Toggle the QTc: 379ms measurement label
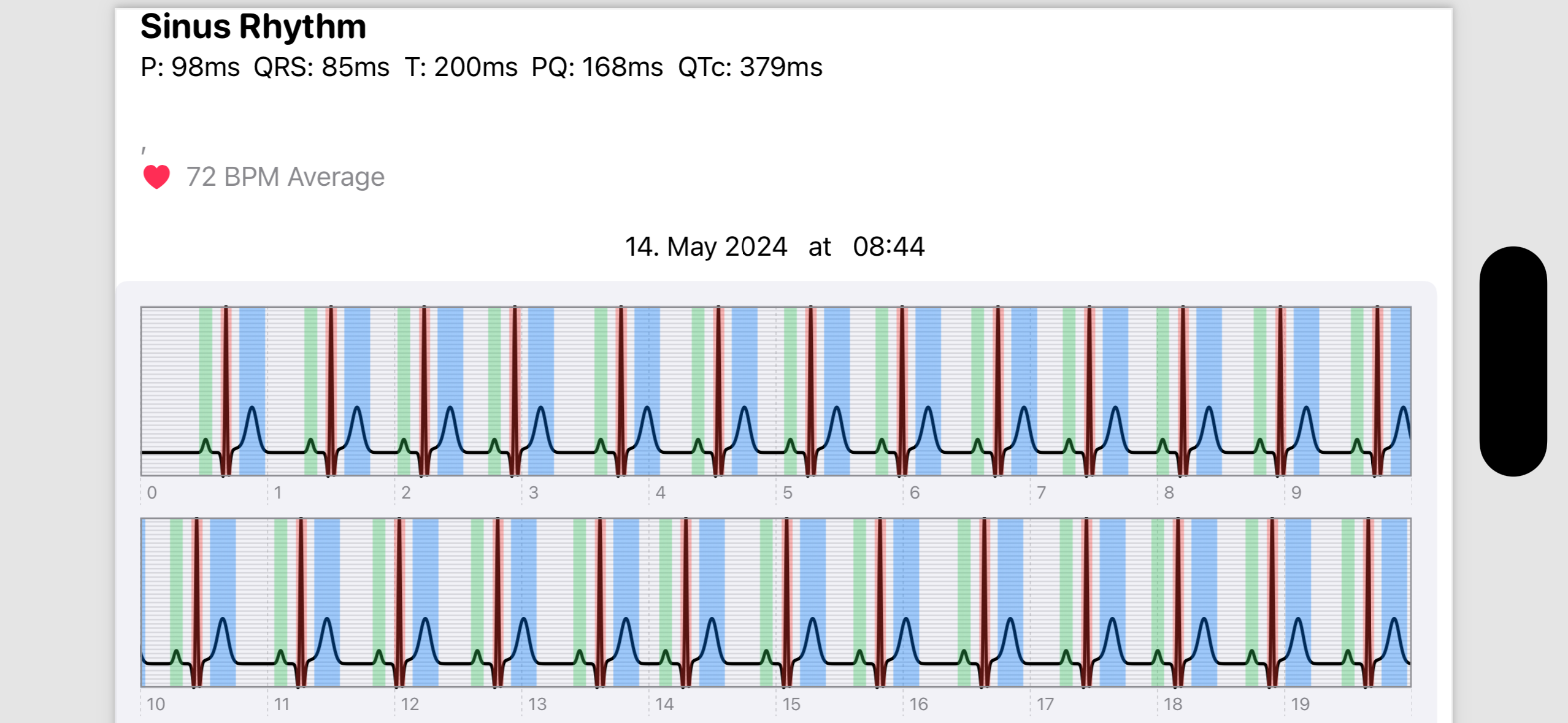This screenshot has height=723, width=1568. click(x=750, y=67)
